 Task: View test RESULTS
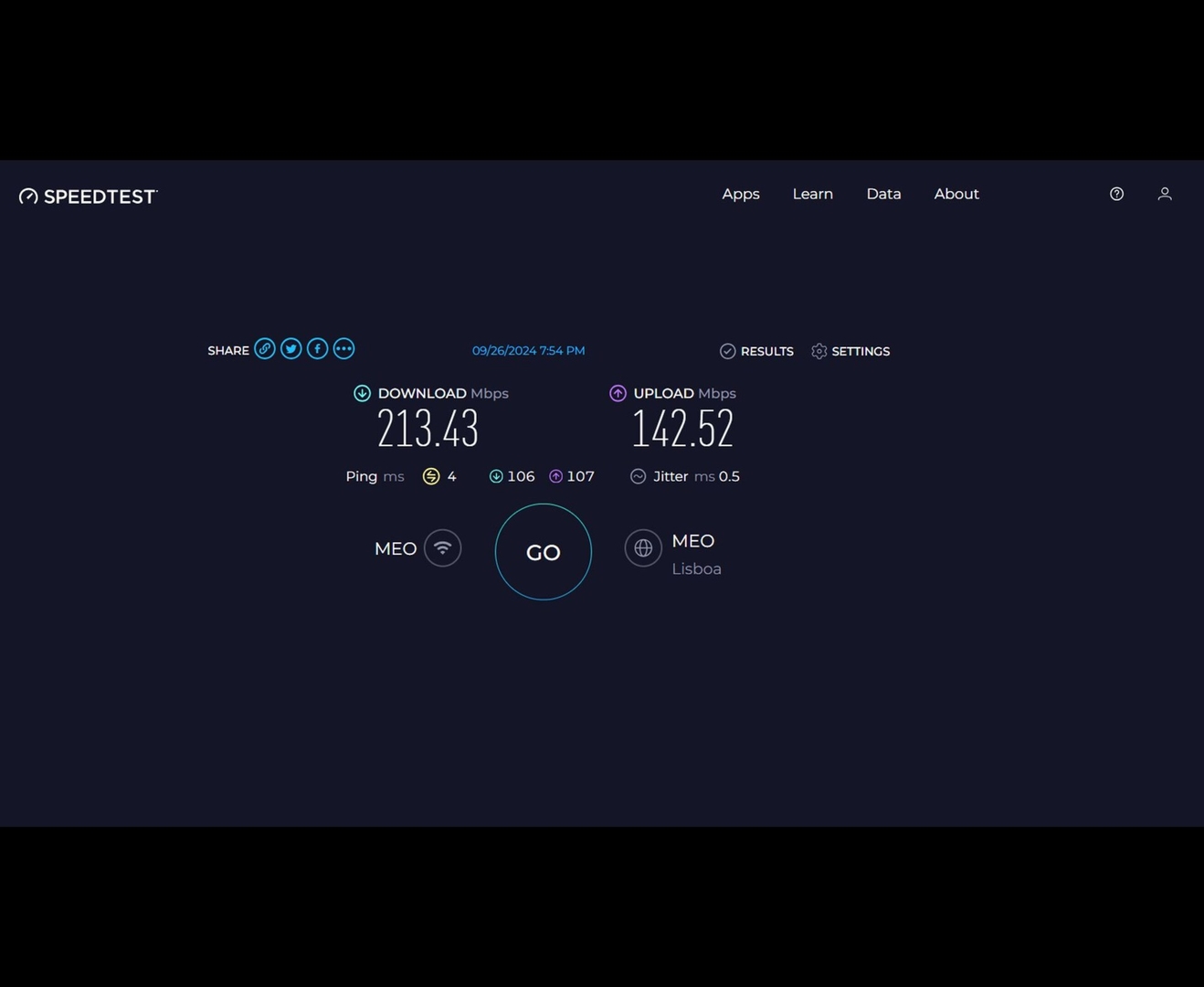(756, 351)
